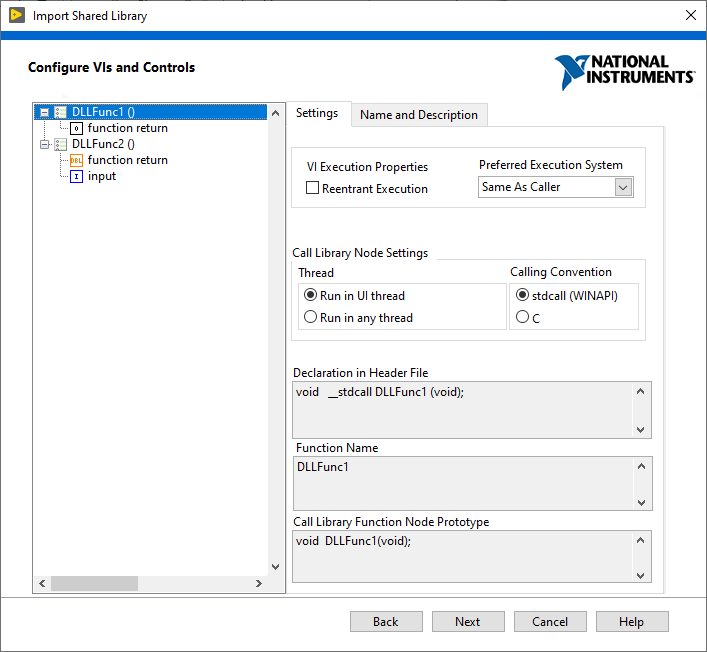Select Run in any thread option

310,317
